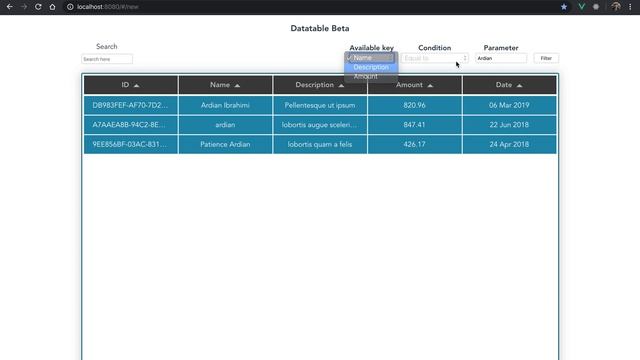Click the ID header text
This screenshot has height=360, width=640.
tap(125, 85)
